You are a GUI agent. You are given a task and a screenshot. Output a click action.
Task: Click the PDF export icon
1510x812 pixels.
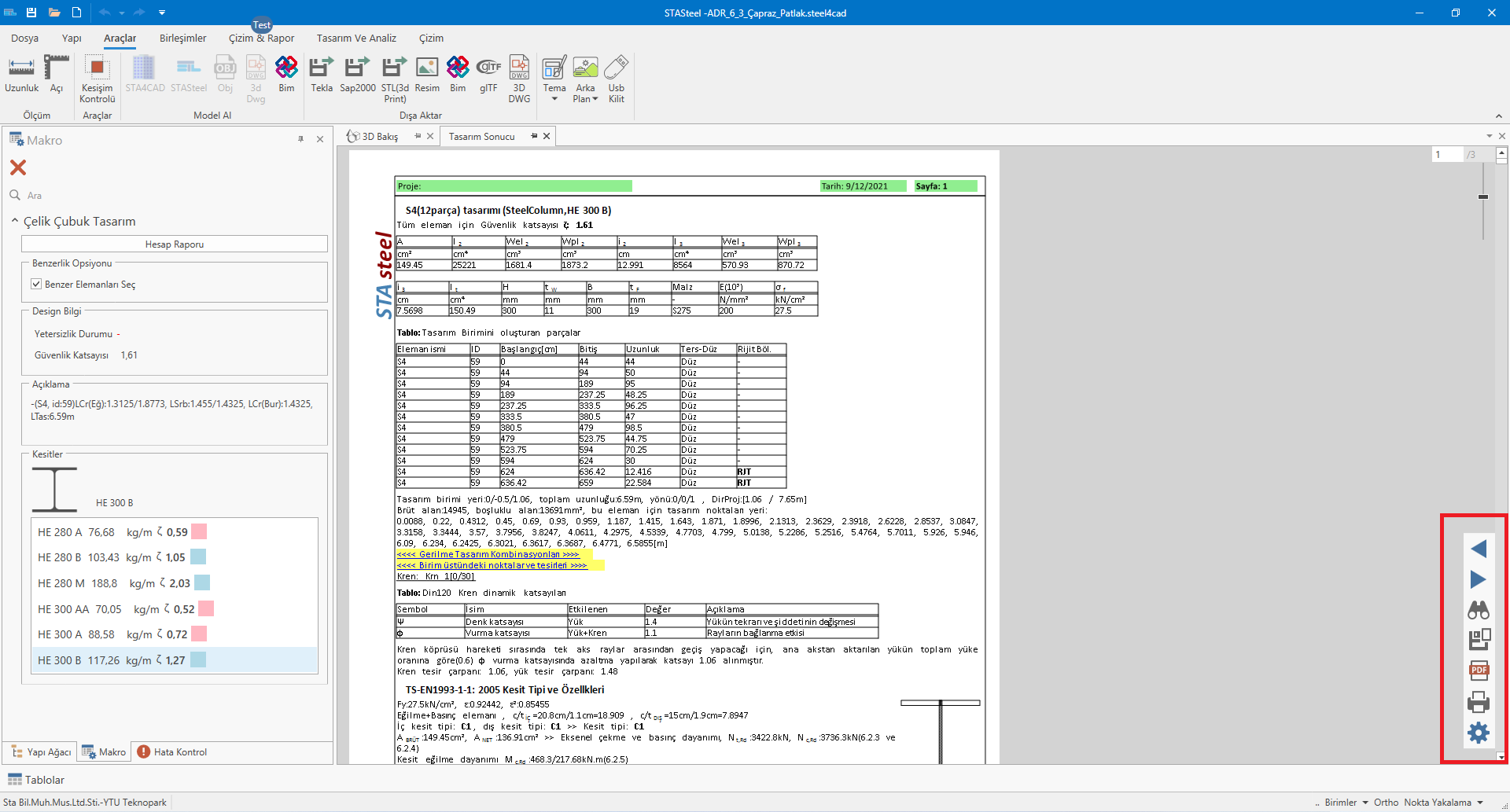coord(1479,671)
